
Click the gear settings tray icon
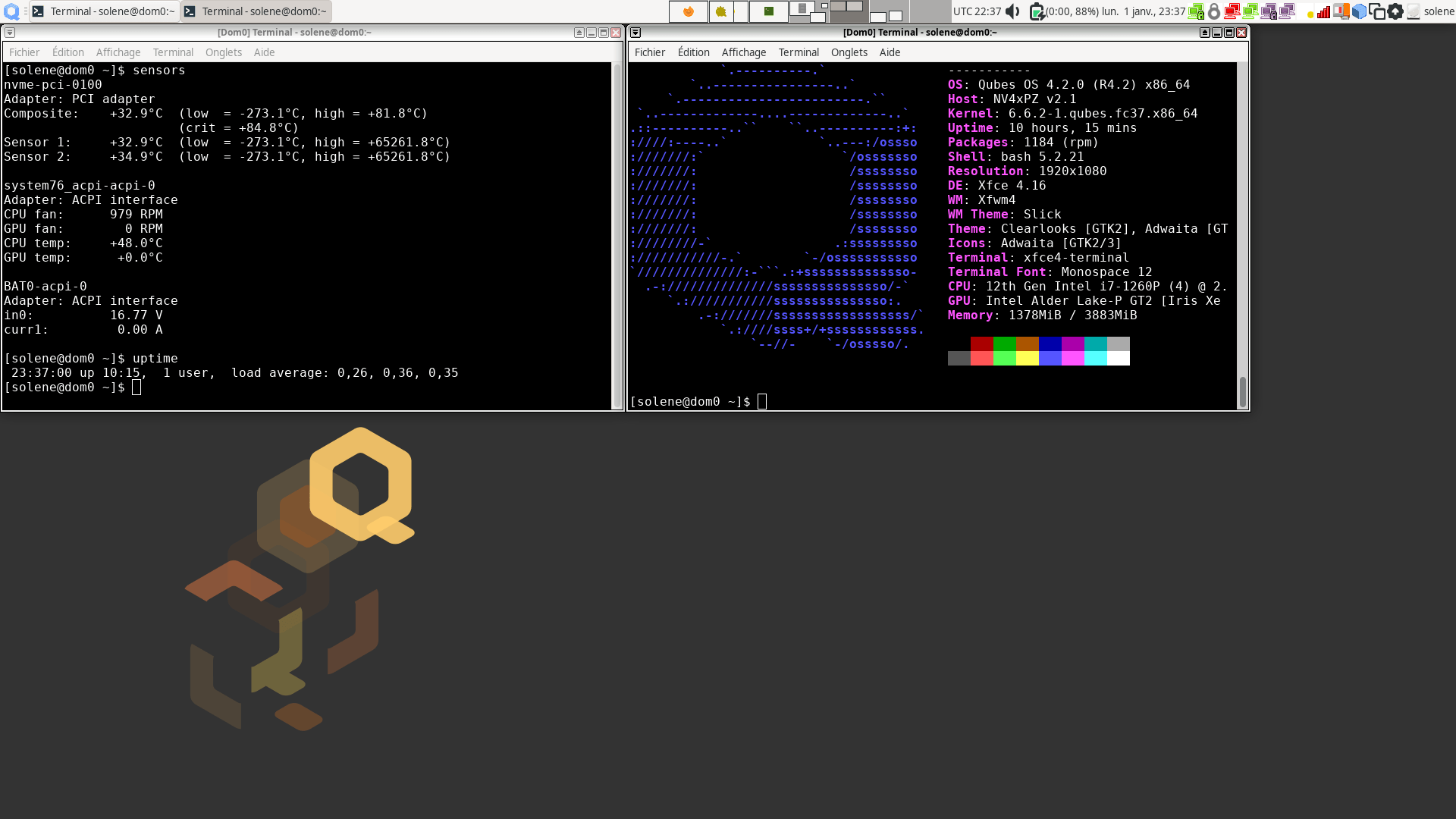click(x=1395, y=11)
